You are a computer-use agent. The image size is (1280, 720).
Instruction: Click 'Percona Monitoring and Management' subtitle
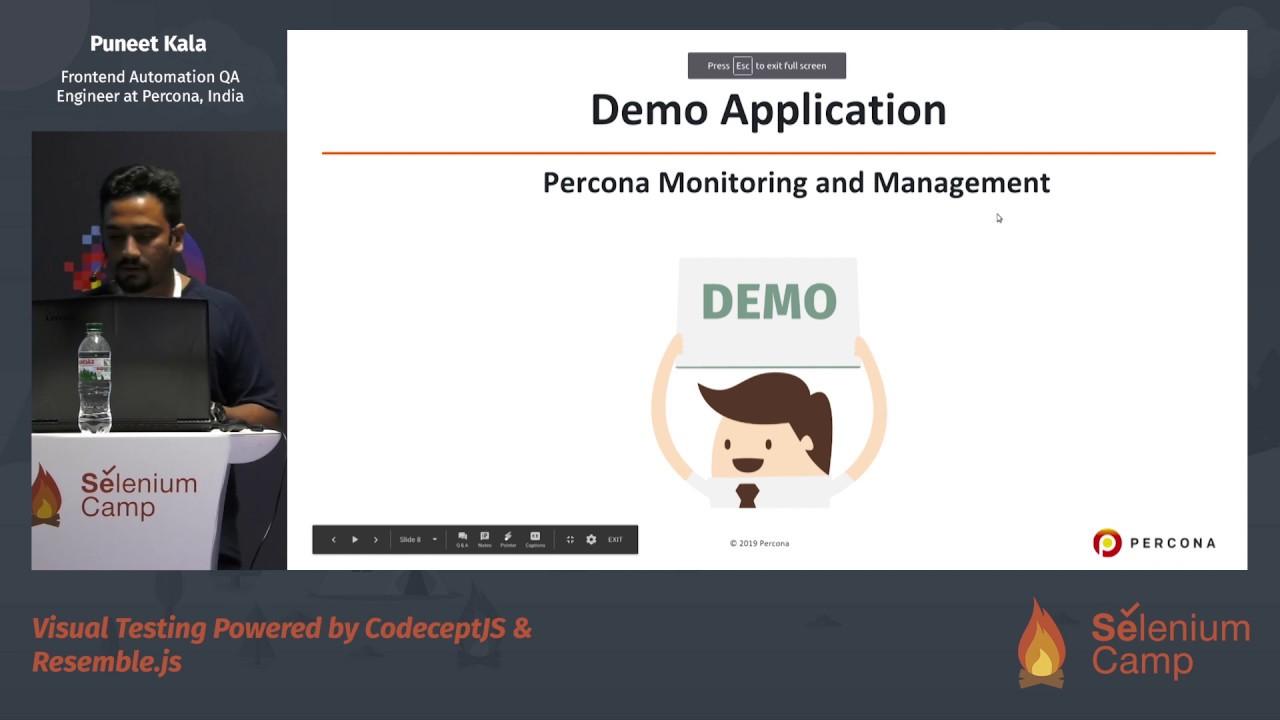tap(796, 182)
